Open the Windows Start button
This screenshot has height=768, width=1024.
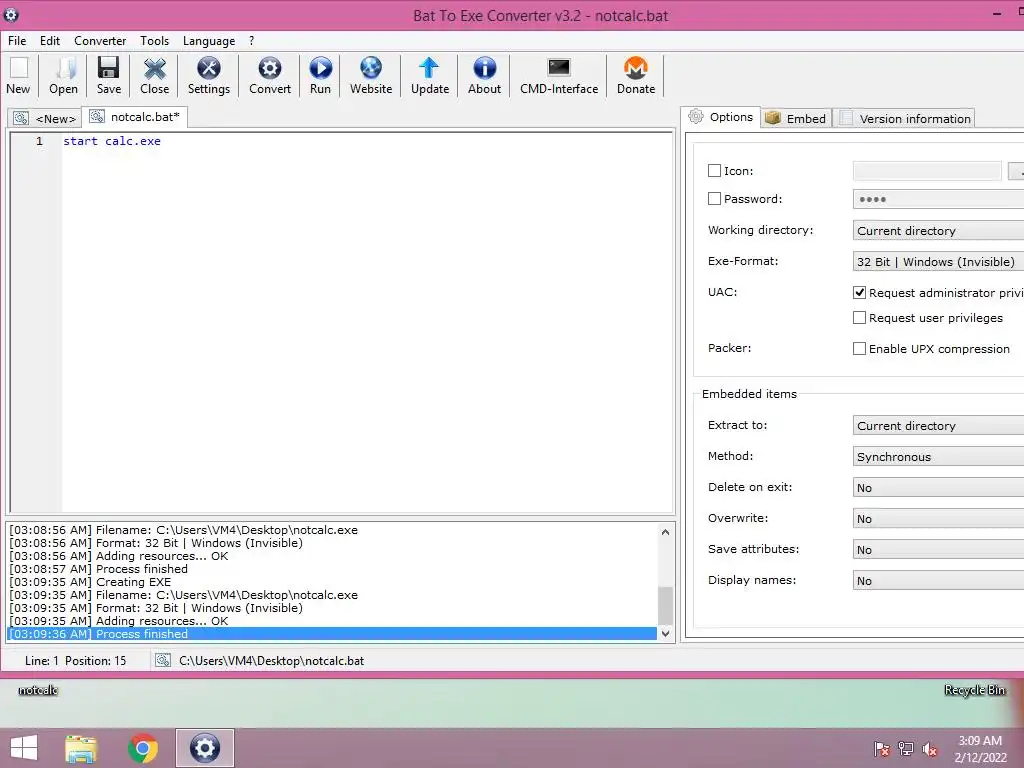(x=24, y=748)
